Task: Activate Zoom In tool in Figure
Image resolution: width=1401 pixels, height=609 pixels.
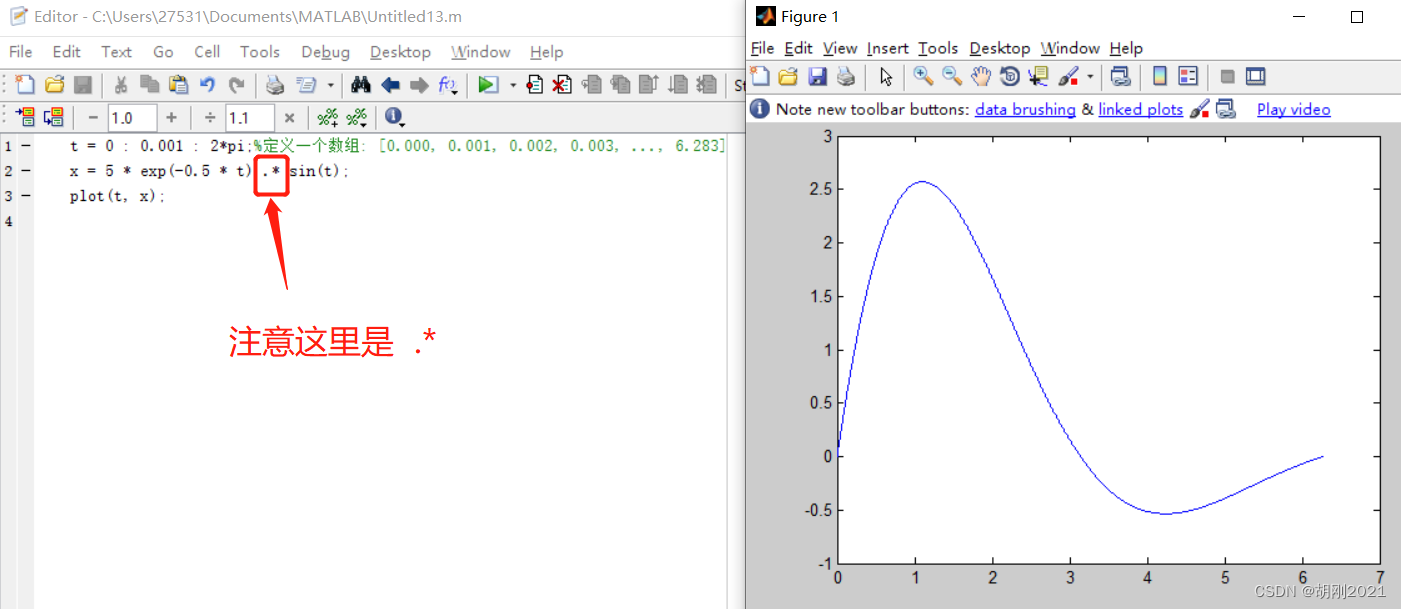Action: pyautogui.click(x=923, y=76)
